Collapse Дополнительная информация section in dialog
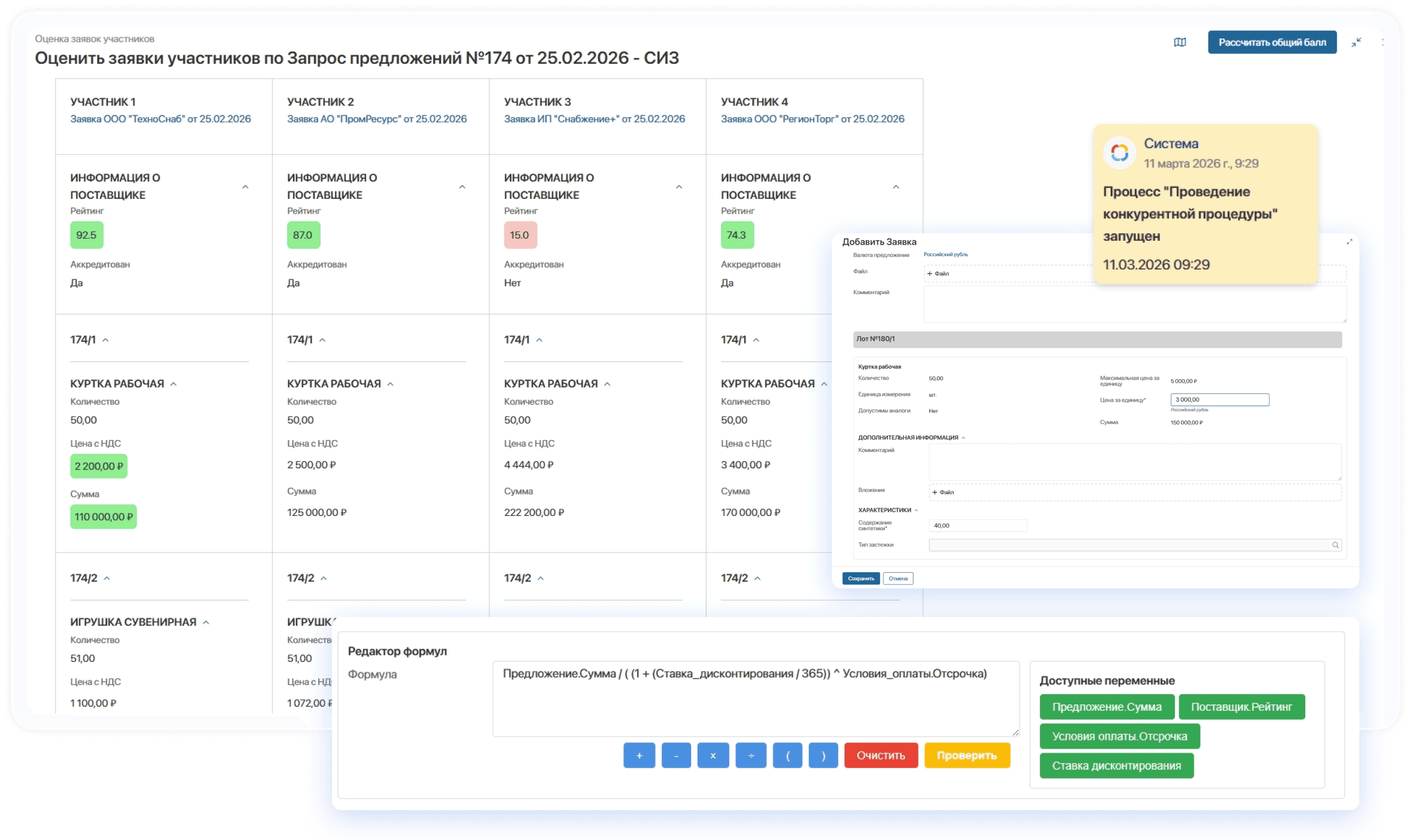The width and height of the screenshot is (1411, 840). (963, 438)
